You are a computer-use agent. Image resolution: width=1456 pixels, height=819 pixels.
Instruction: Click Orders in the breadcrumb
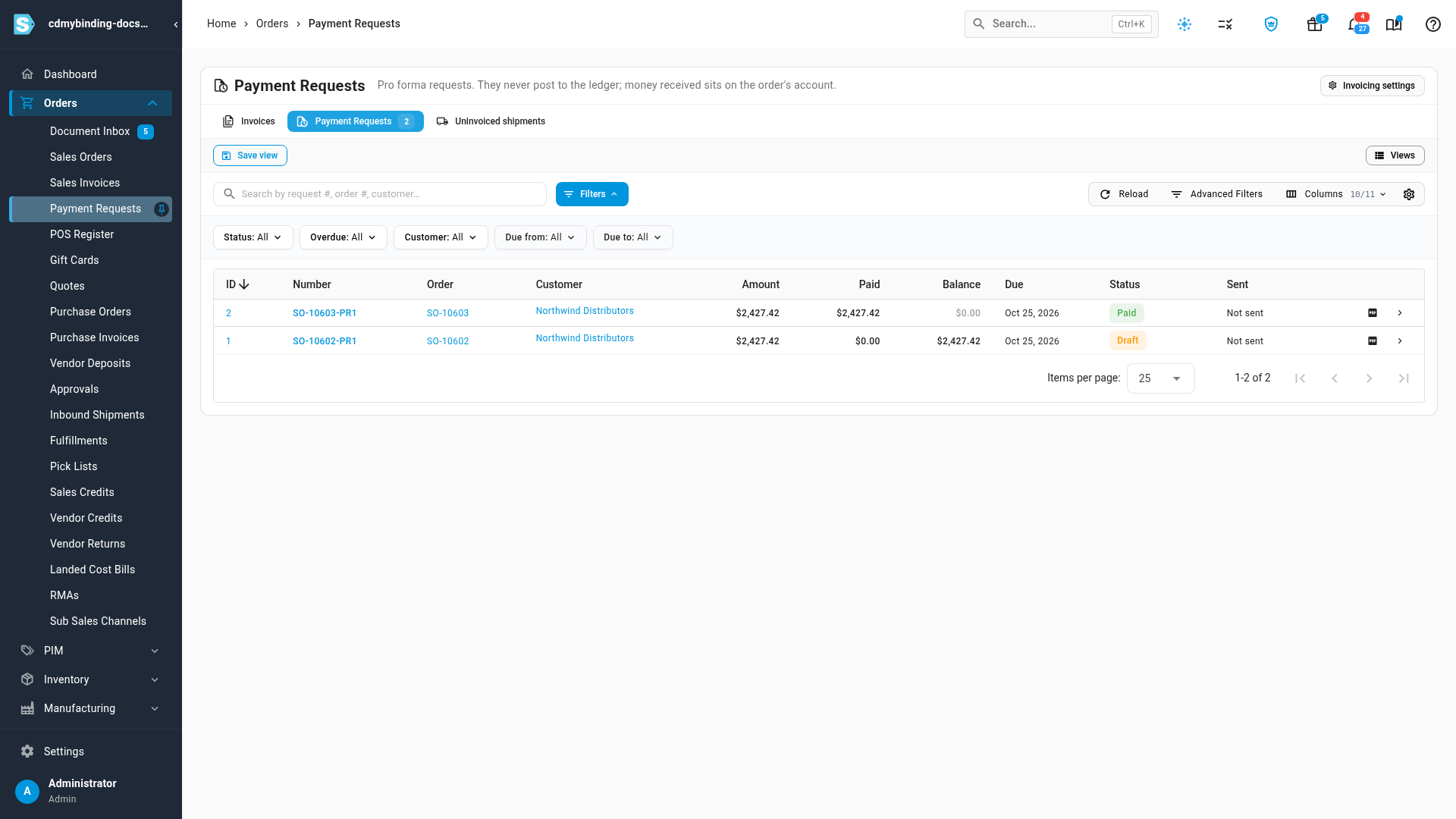click(272, 24)
